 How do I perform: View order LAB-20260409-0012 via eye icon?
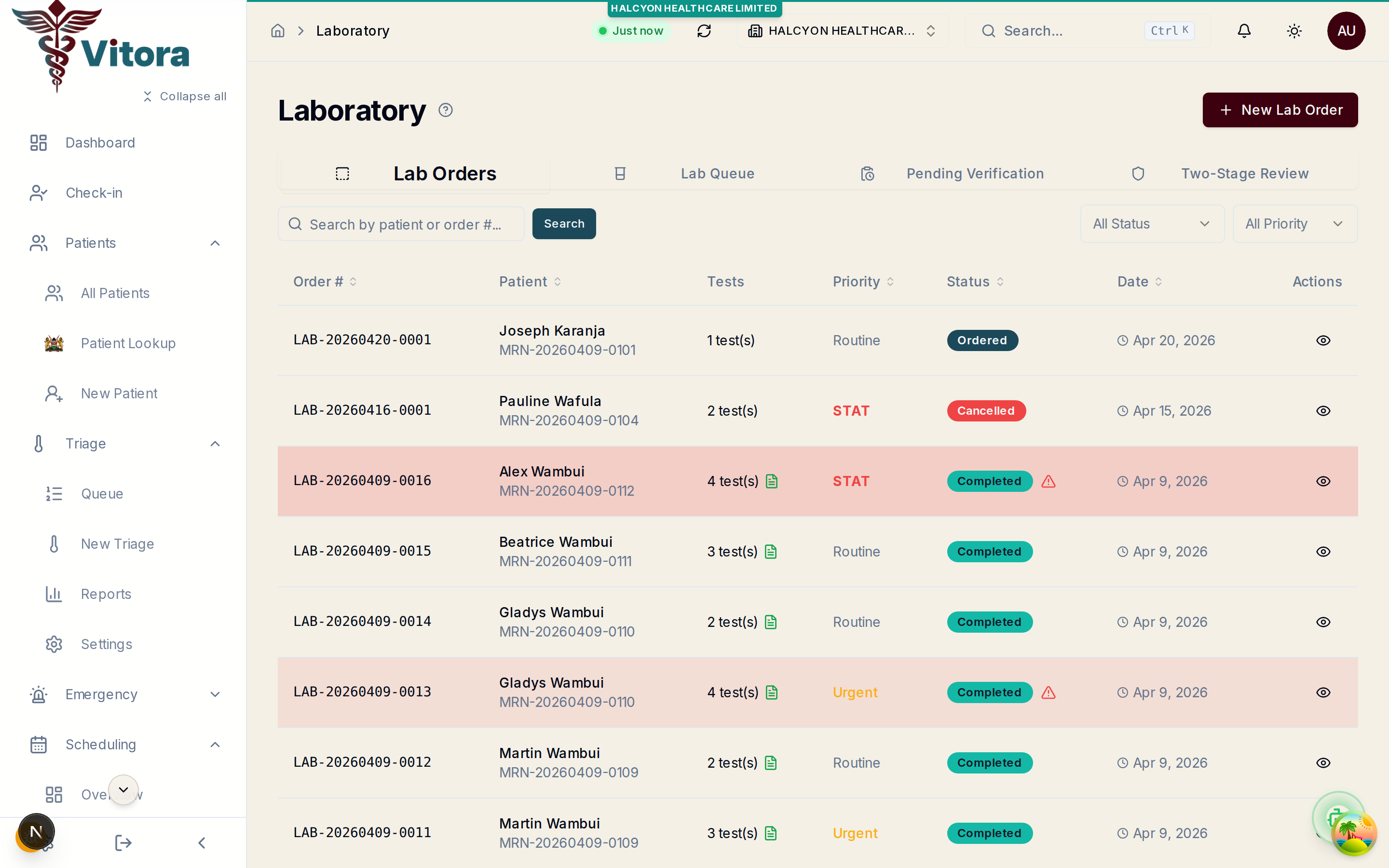pos(1323,763)
